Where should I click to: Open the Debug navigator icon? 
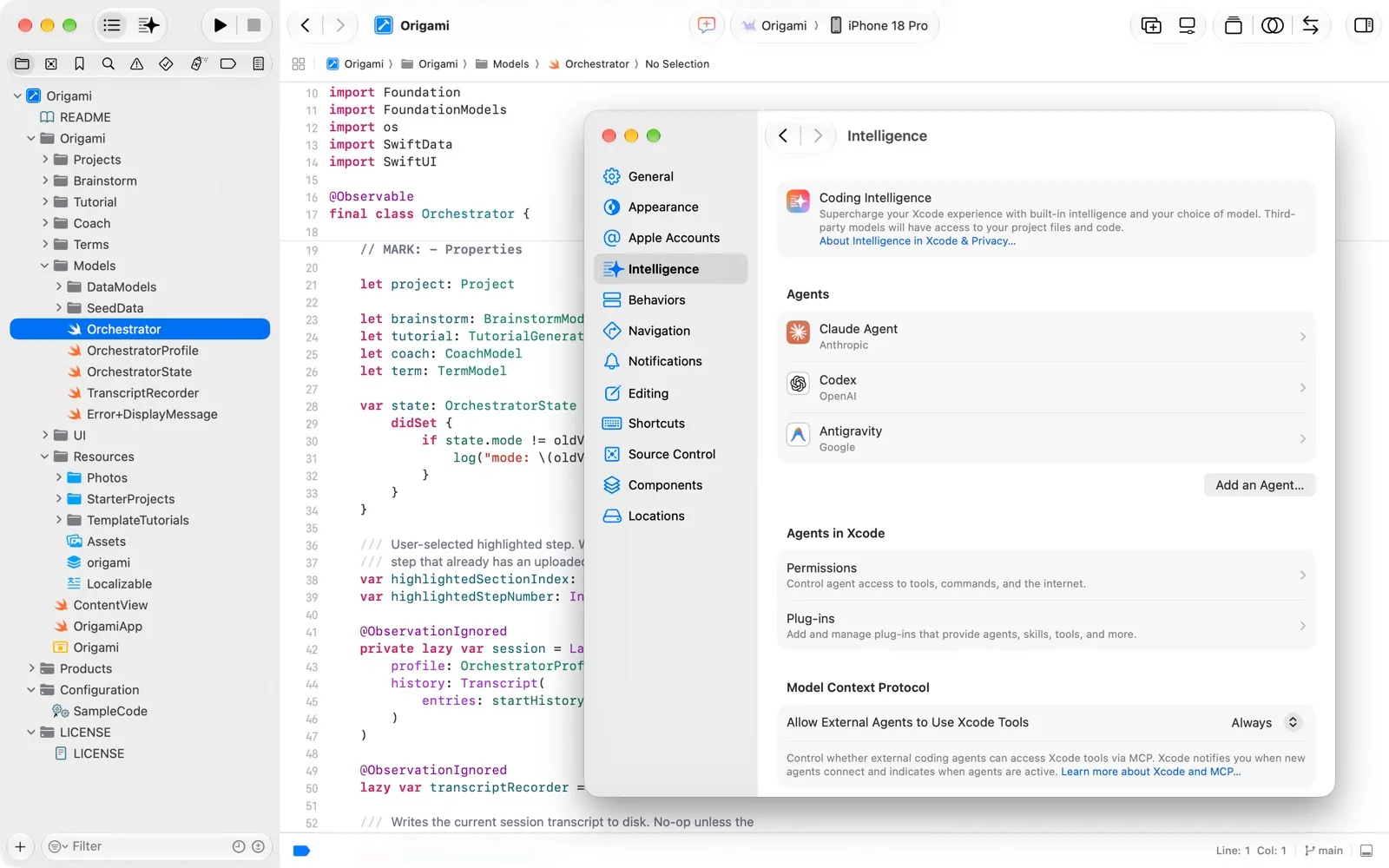click(198, 63)
